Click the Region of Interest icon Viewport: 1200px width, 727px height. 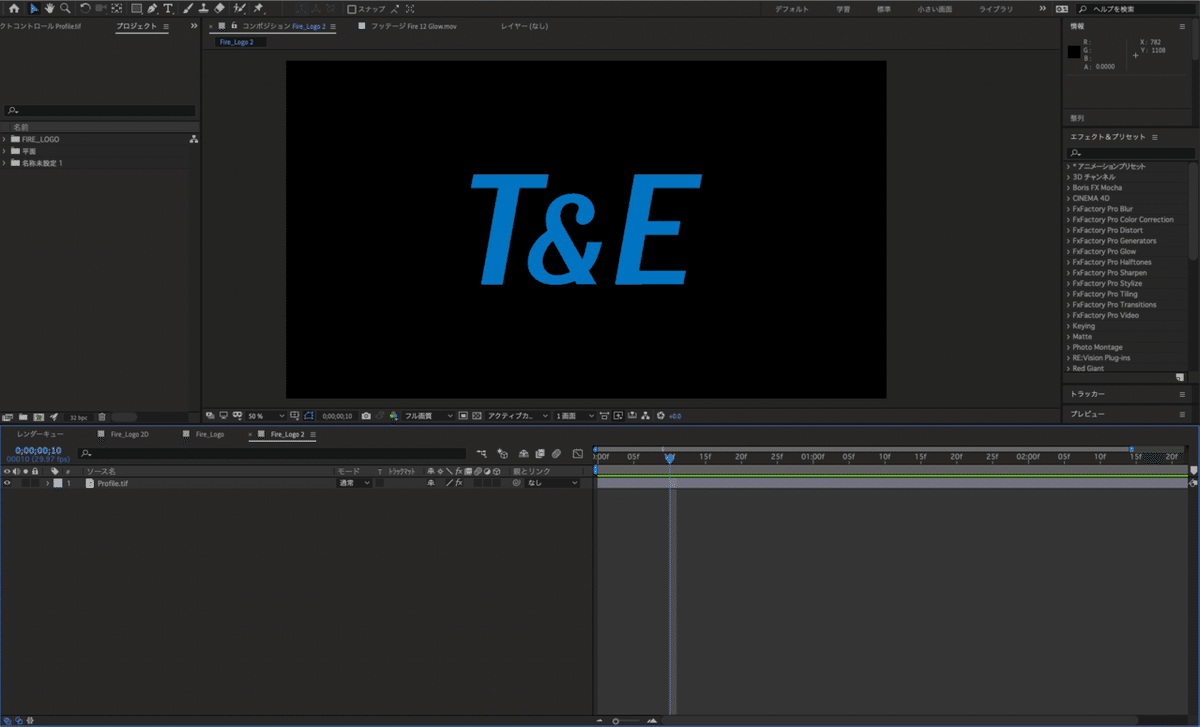pyautogui.click(x=462, y=415)
